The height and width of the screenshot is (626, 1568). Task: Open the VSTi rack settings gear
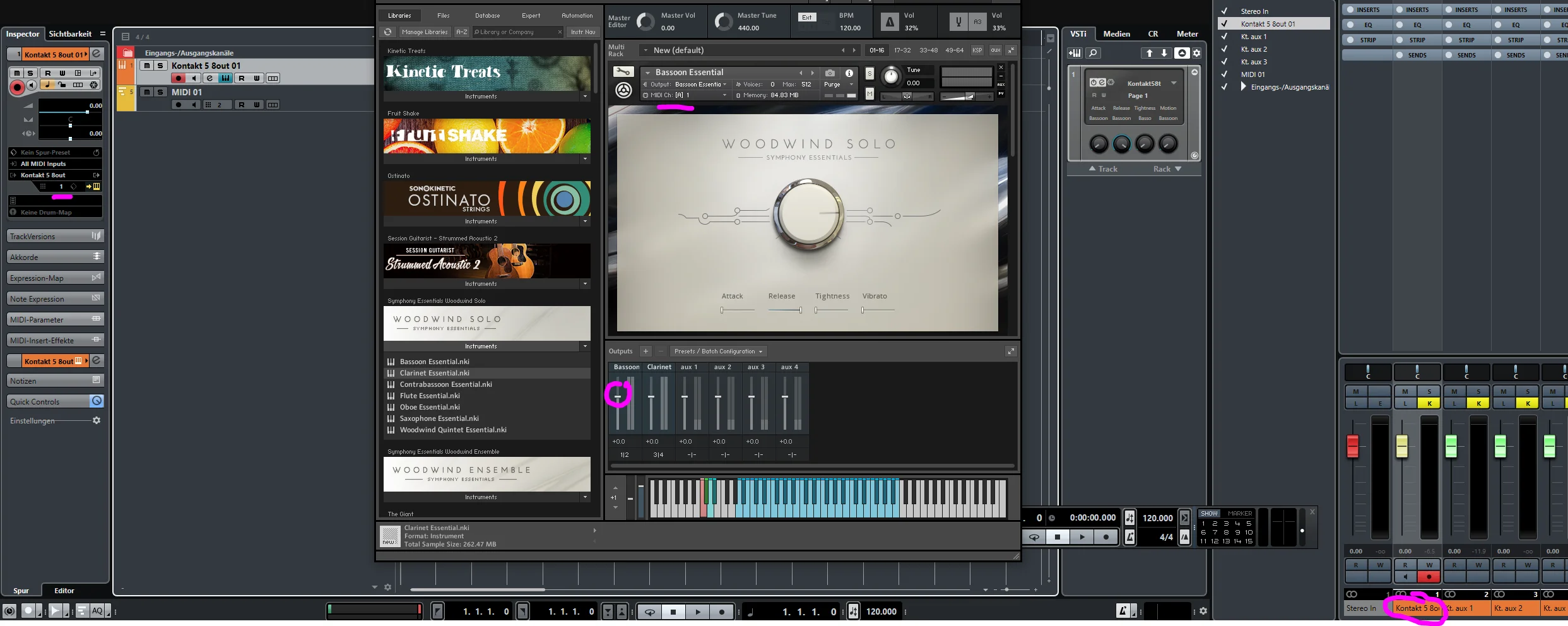pos(1196,53)
